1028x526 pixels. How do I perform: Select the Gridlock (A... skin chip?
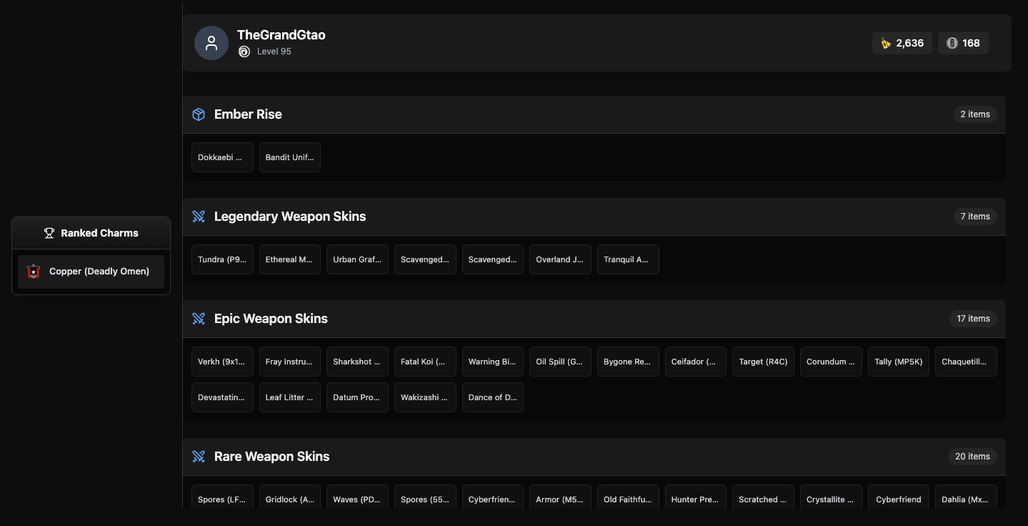tap(290, 498)
